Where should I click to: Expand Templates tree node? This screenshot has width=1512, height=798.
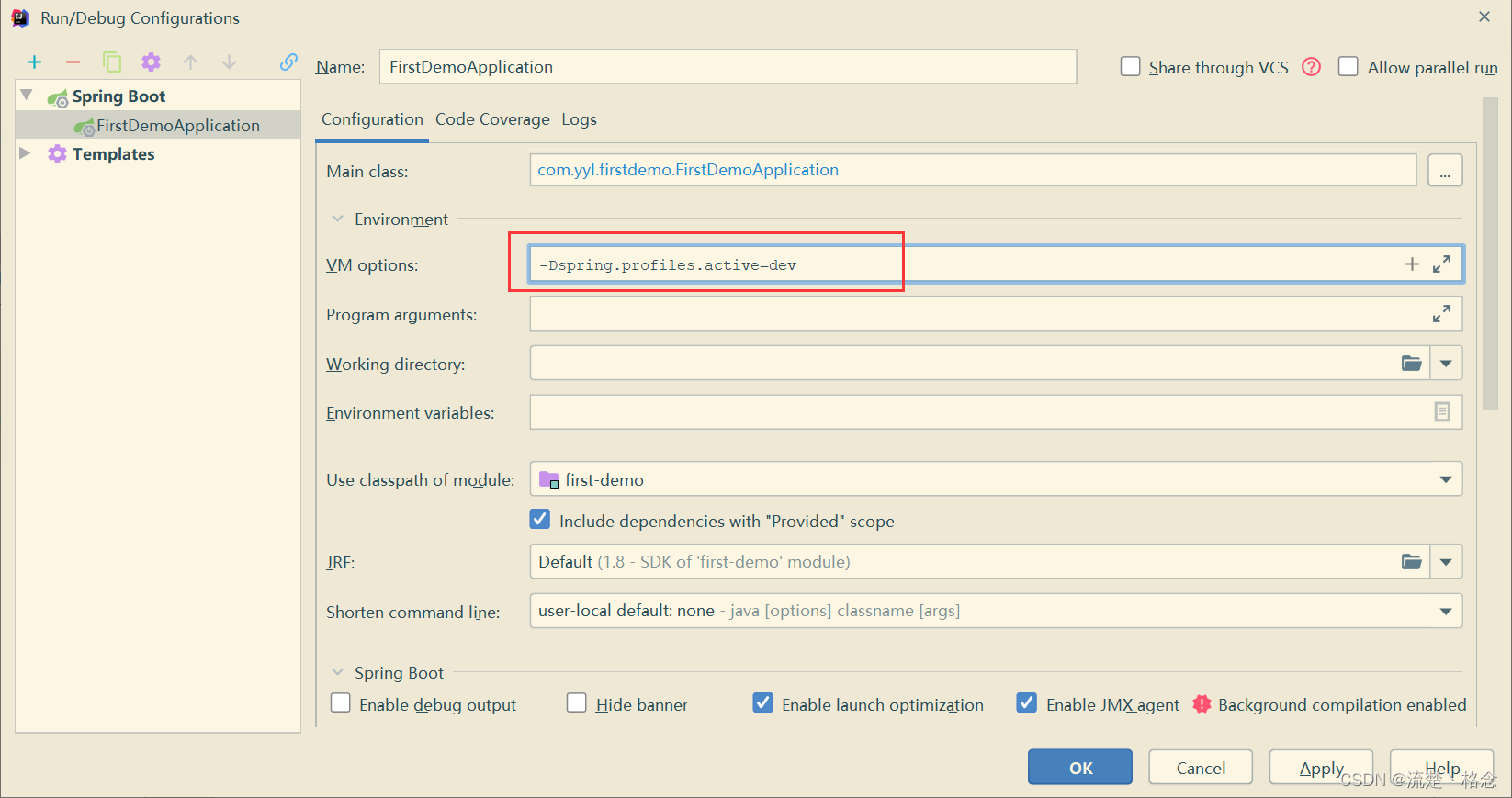26,153
